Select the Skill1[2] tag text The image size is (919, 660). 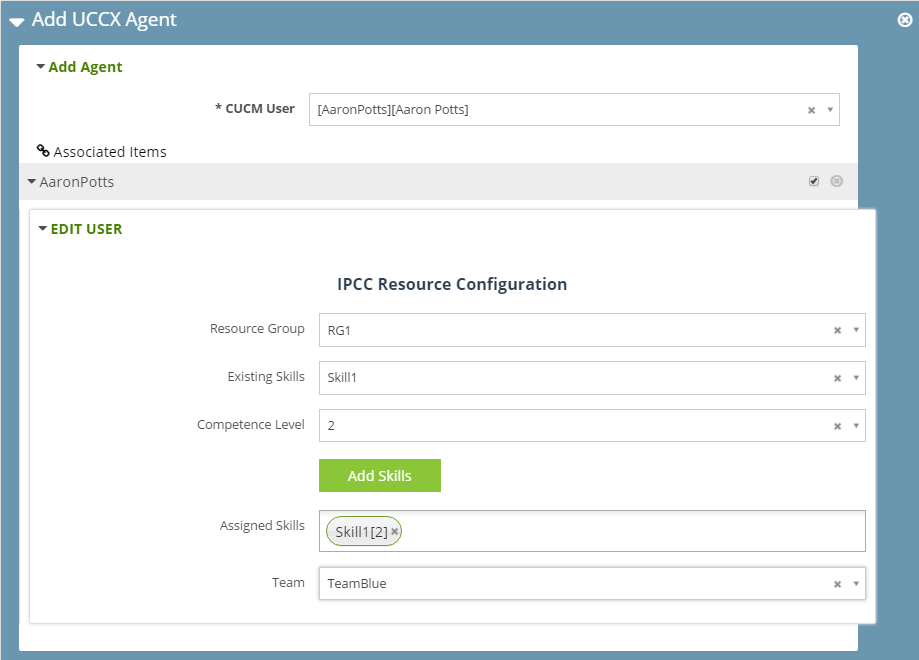361,532
